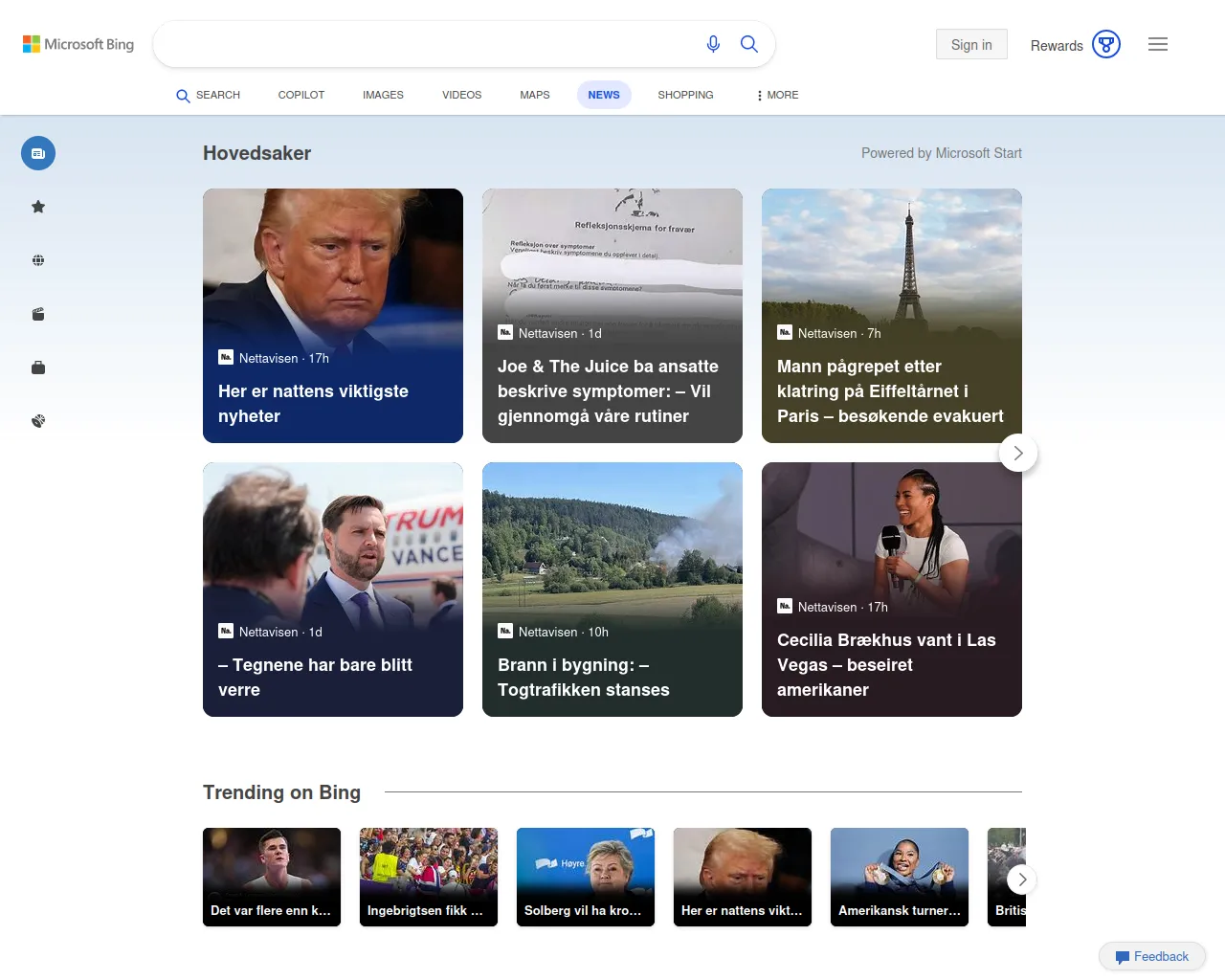Select the clapperboard entertainment sidebar icon
Screen dimensions: 1225x980
coord(38,314)
